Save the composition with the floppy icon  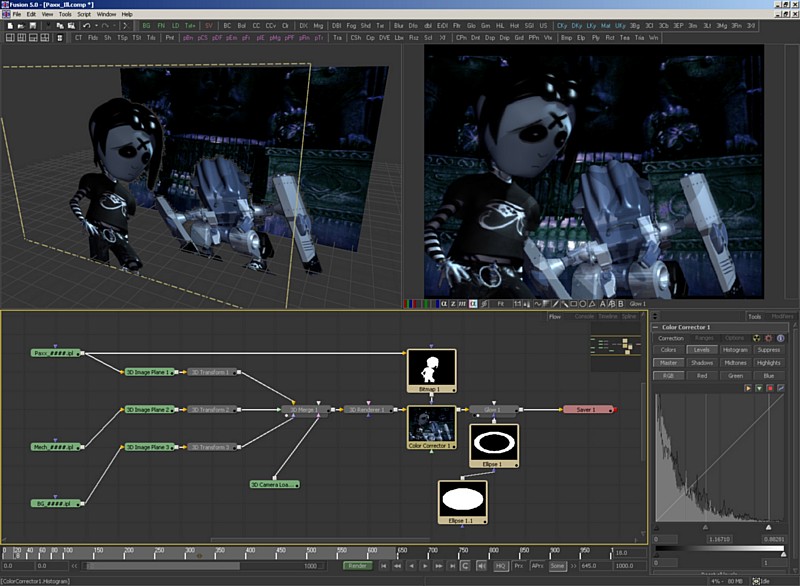pyautogui.click(x=33, y=26)
